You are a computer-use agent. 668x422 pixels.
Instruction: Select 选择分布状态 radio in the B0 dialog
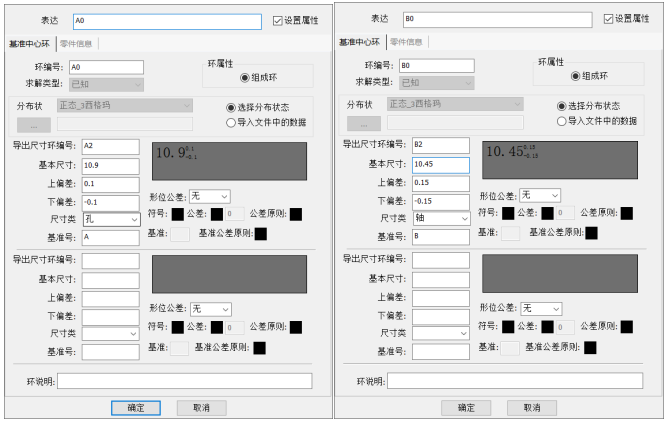pos(562,105)
